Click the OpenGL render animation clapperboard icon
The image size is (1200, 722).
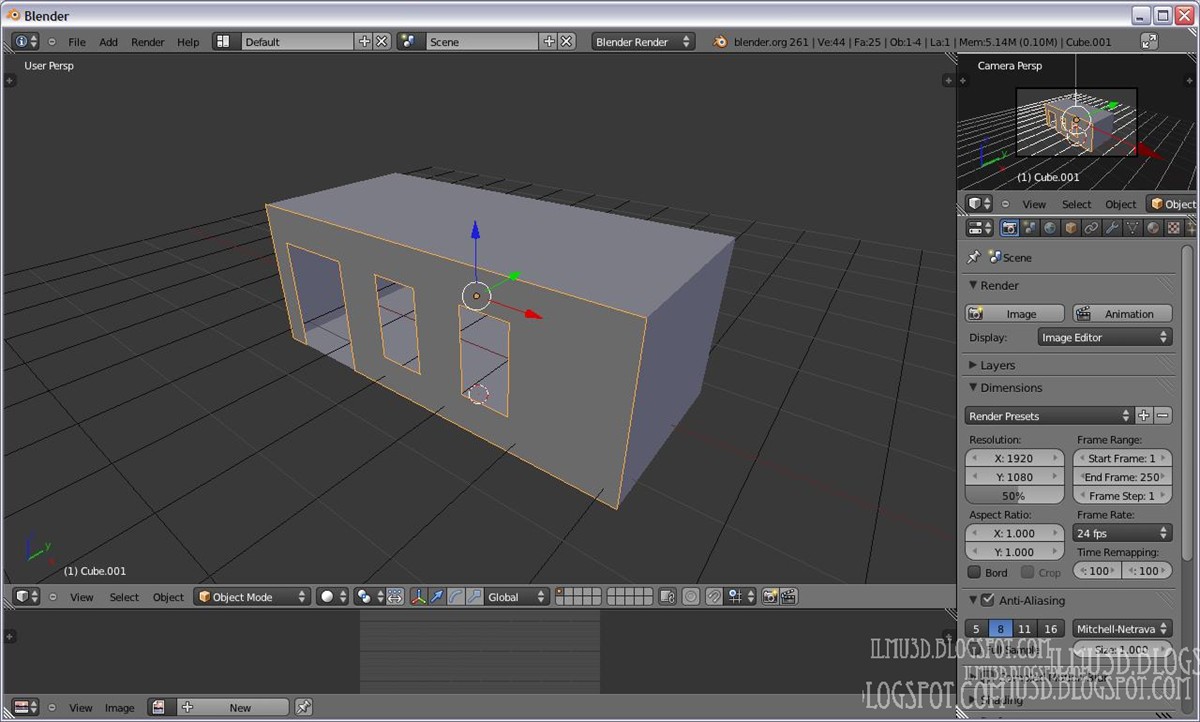[x=789, y=597]
